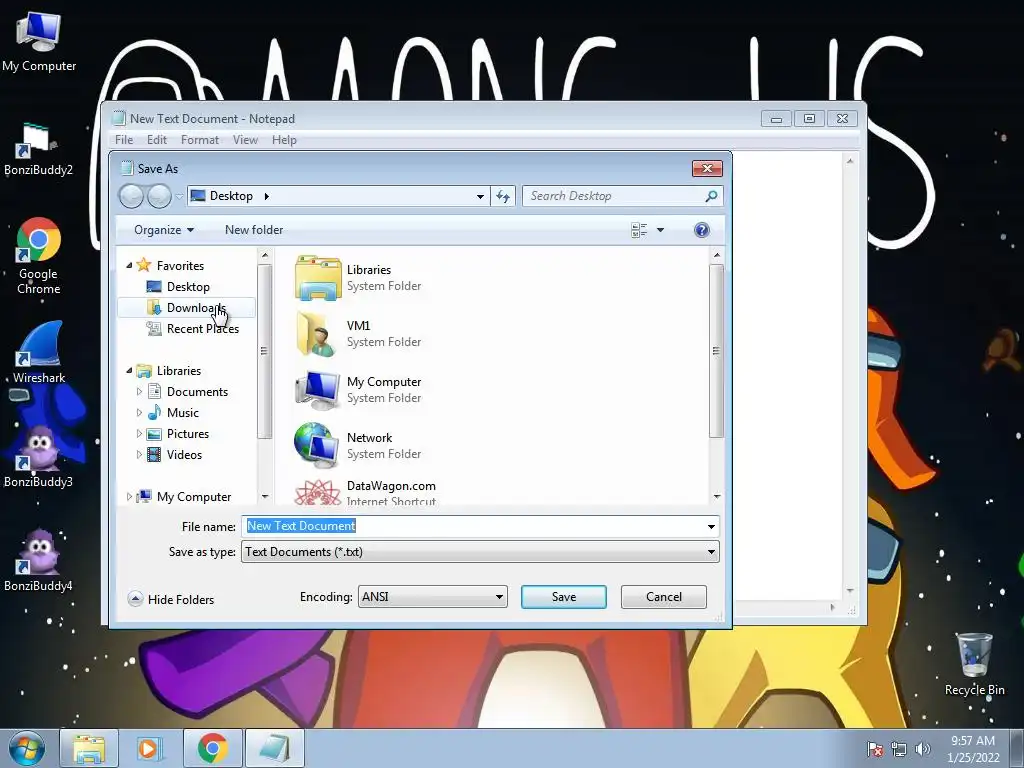Screen dimensions: 1024x768
Task: Select Downloads in Favorites
Action: pos(187,308)
